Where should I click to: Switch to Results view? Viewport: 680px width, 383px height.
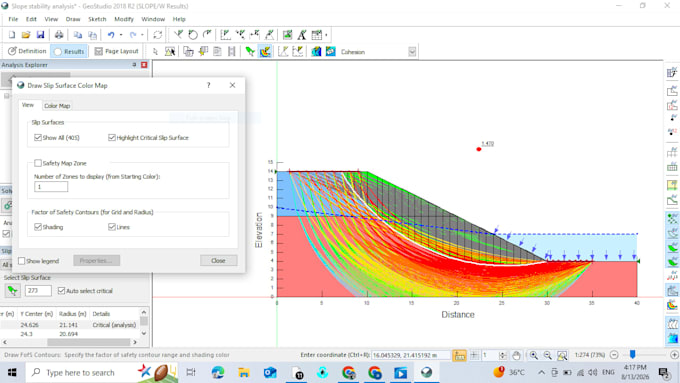click(x=69, y=51)
